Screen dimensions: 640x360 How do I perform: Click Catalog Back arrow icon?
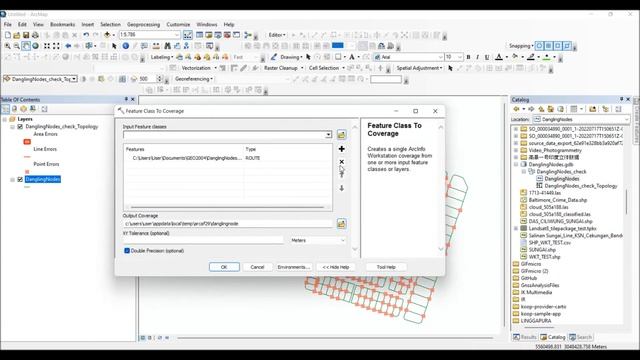pyautogui.click(x=516, y=109)
